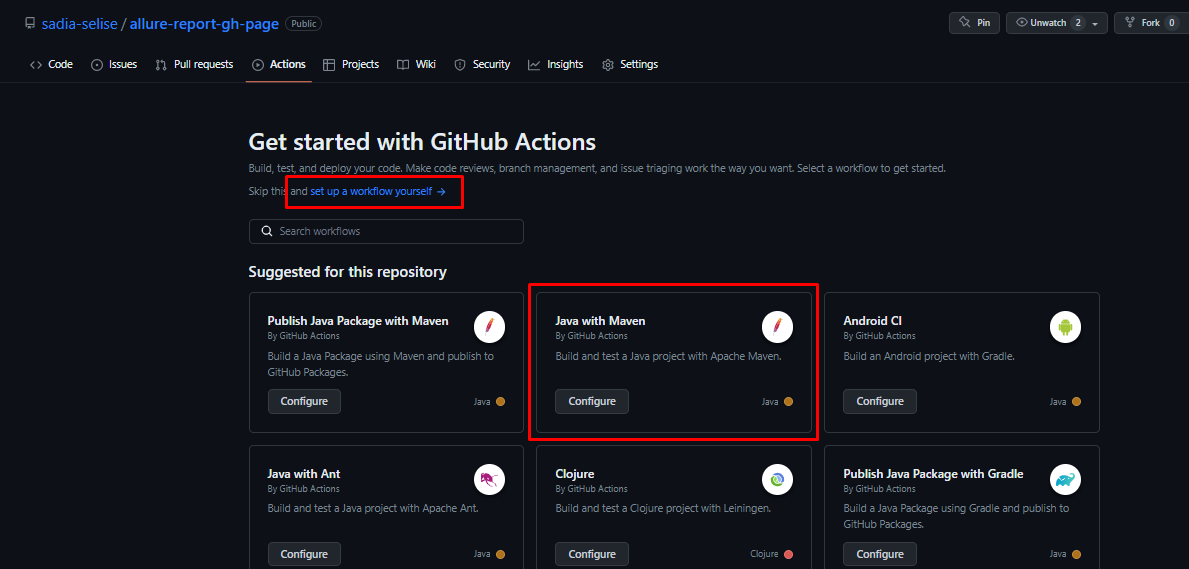Click the magnifier icon in Search workflows
1189x569 pixels.
click(x=267, y=231)
